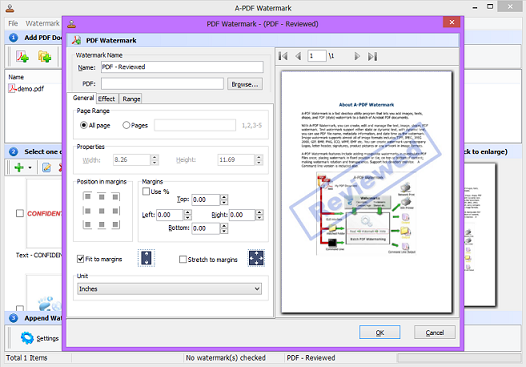Go to previous page in preview
This screenshot has height=367, width=526.
coord(298,56)
